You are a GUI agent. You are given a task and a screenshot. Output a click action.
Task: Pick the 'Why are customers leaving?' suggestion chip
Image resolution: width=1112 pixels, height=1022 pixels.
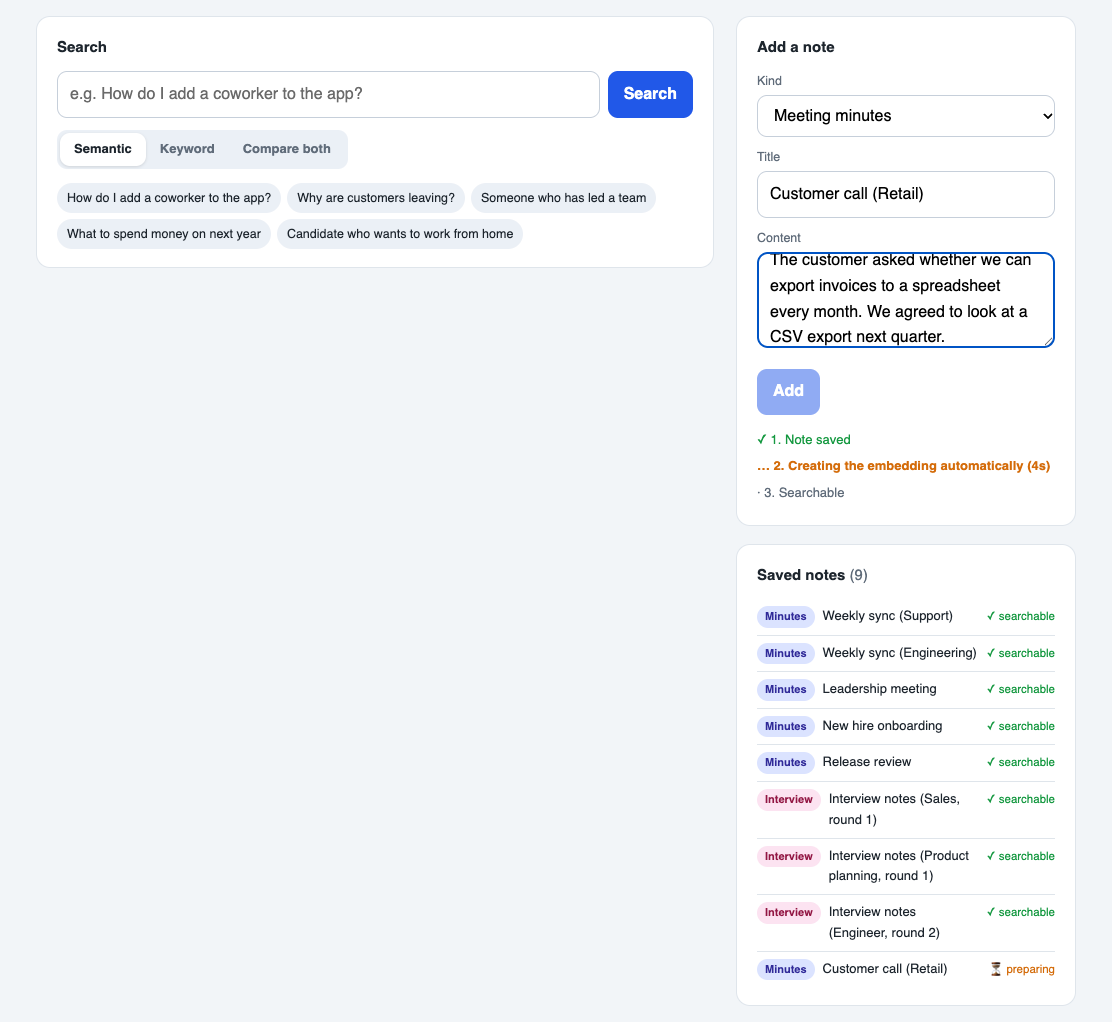point(376,198)
